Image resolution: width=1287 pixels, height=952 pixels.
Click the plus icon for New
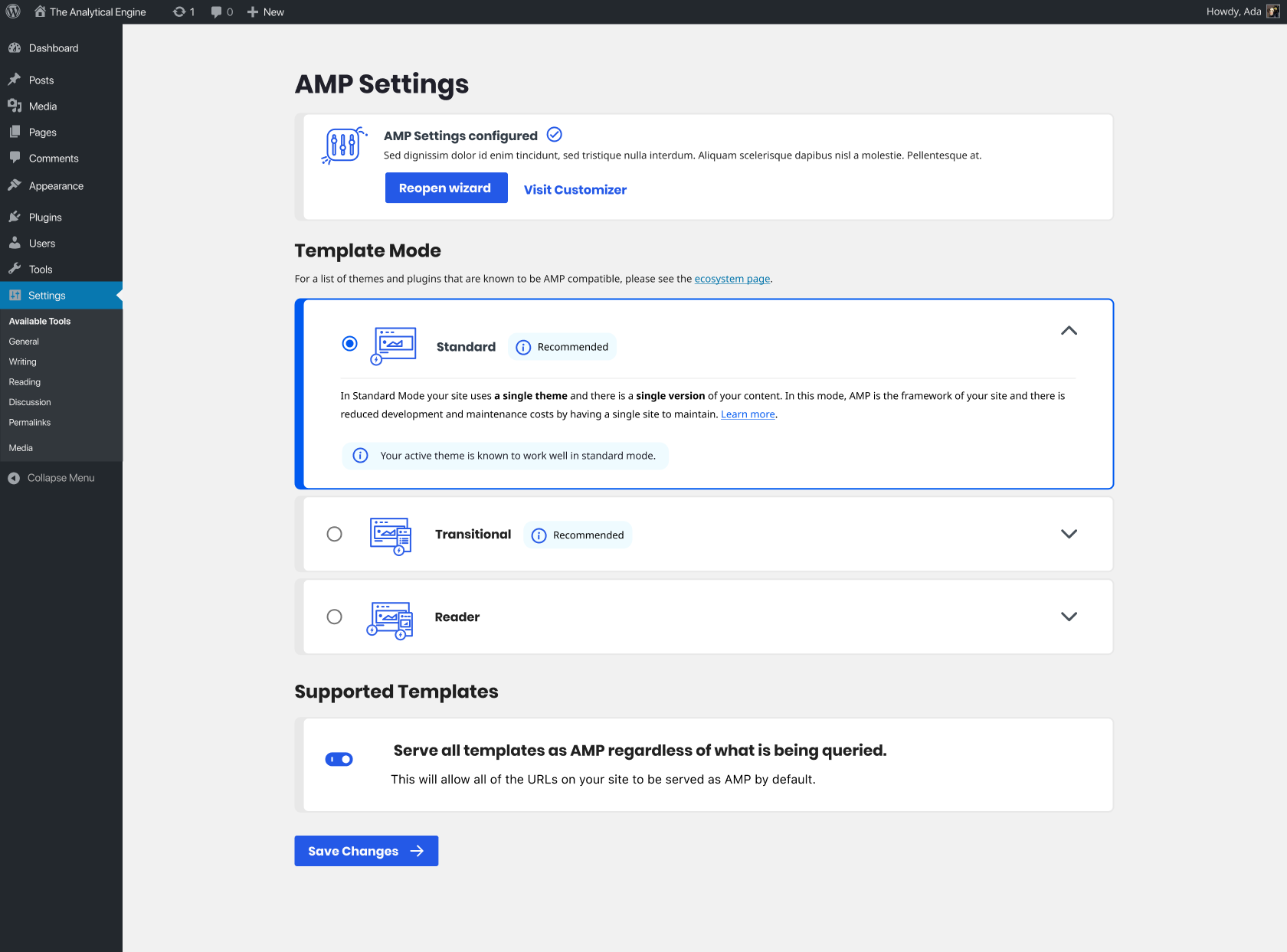[253, 11]
